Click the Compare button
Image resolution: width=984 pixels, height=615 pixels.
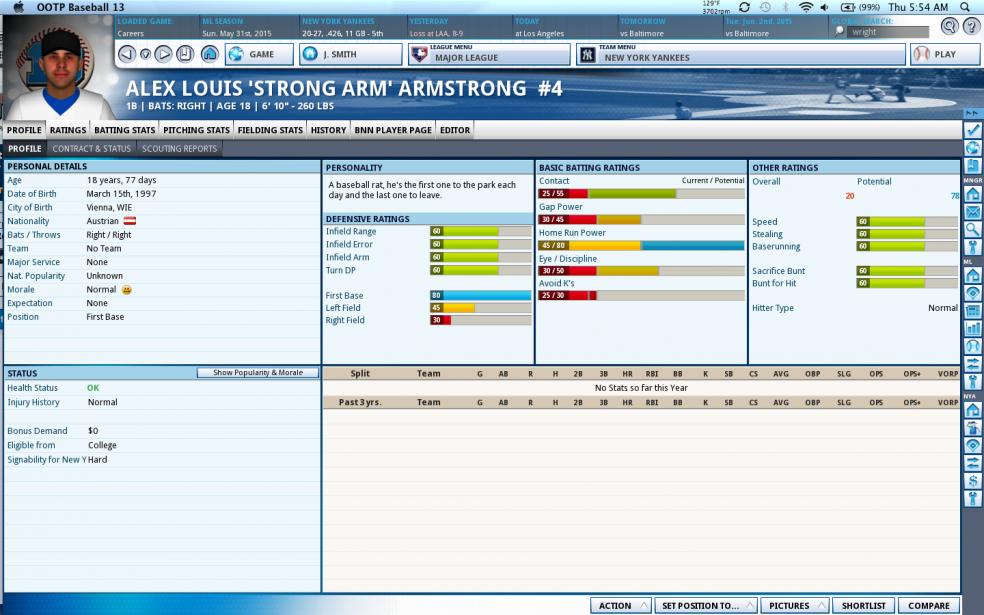click(928, 605)
